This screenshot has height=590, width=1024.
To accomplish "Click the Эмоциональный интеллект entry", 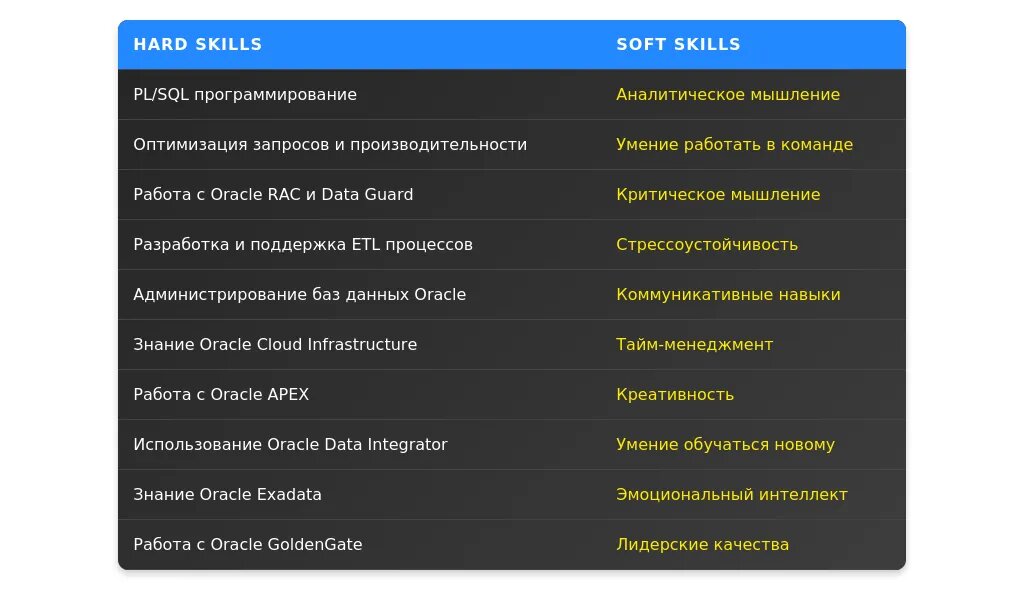I will 732,494.
